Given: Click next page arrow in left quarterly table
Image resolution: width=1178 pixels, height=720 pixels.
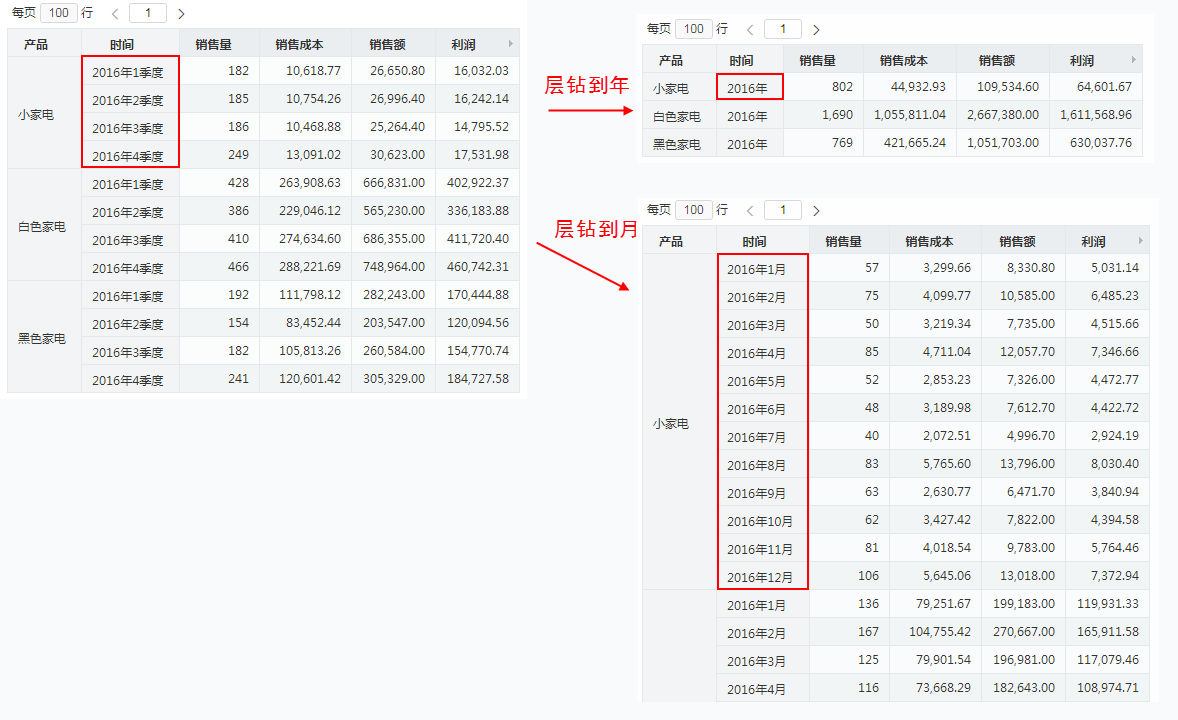Looking at the screenshot, I should click(181, 14).
